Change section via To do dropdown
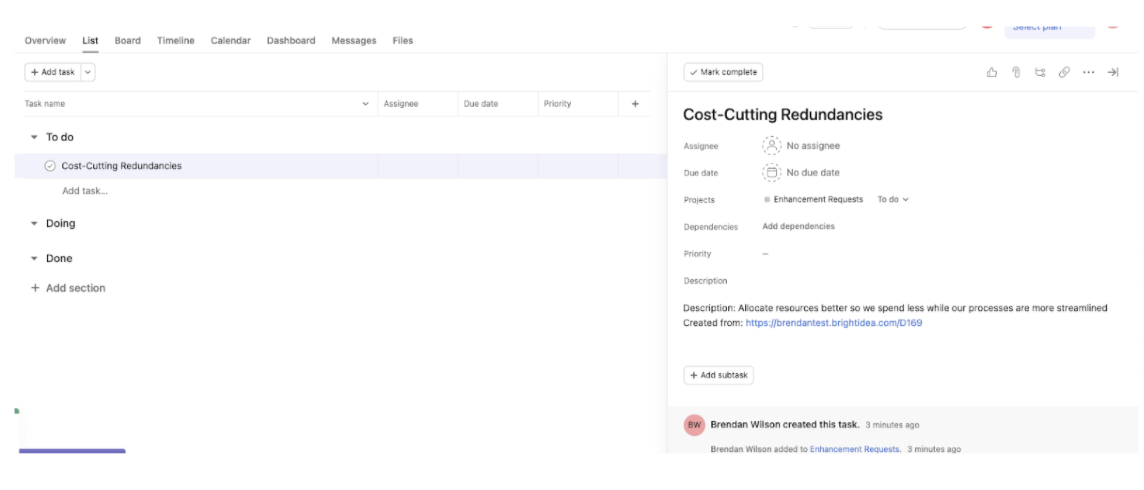 click(893, 199)
